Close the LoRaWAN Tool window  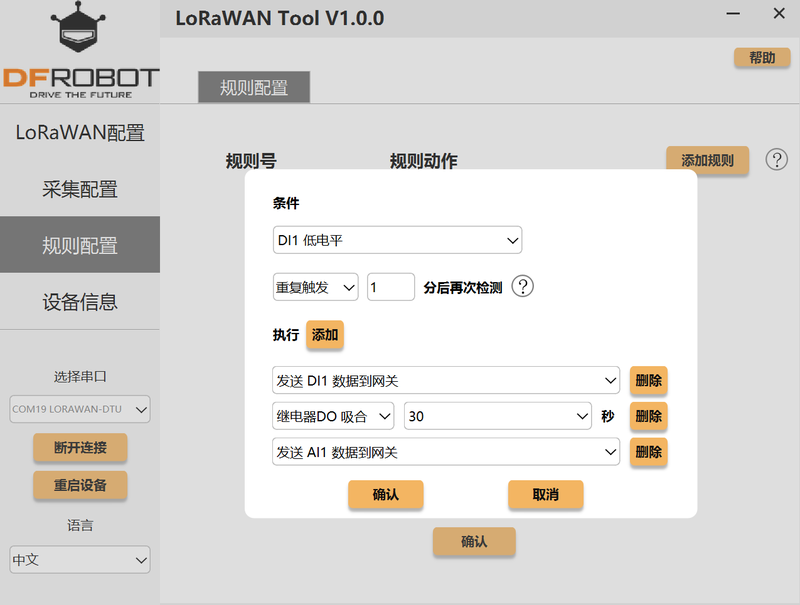click(779, 15)
